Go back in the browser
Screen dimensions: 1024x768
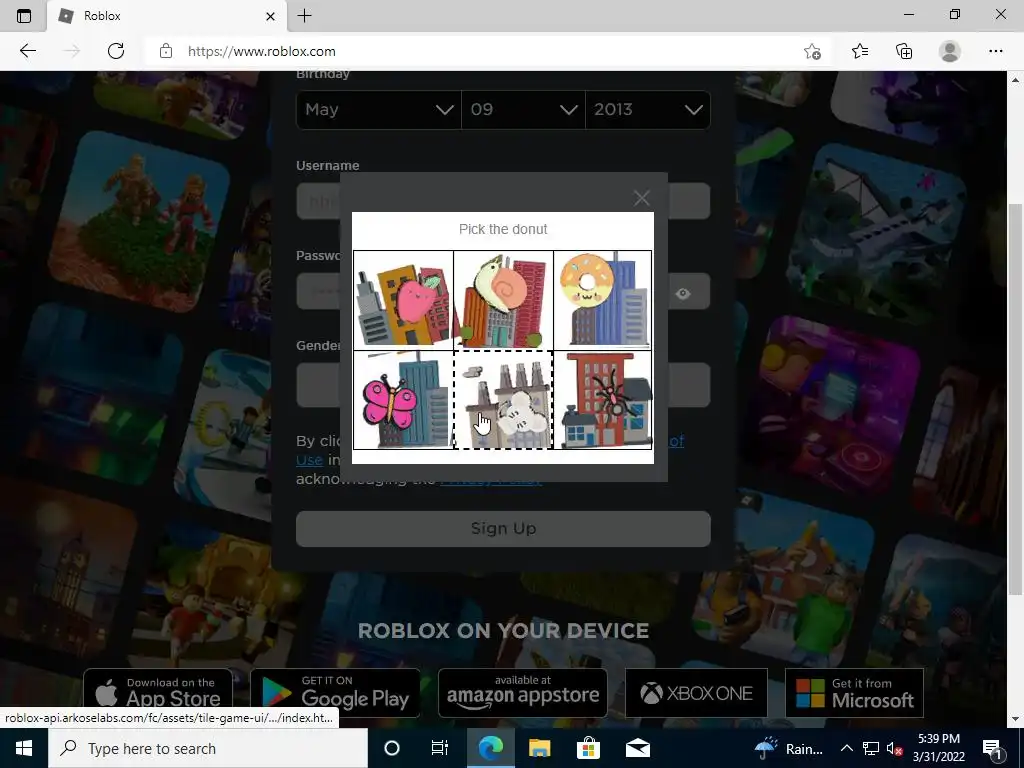(x=27, y=51)
